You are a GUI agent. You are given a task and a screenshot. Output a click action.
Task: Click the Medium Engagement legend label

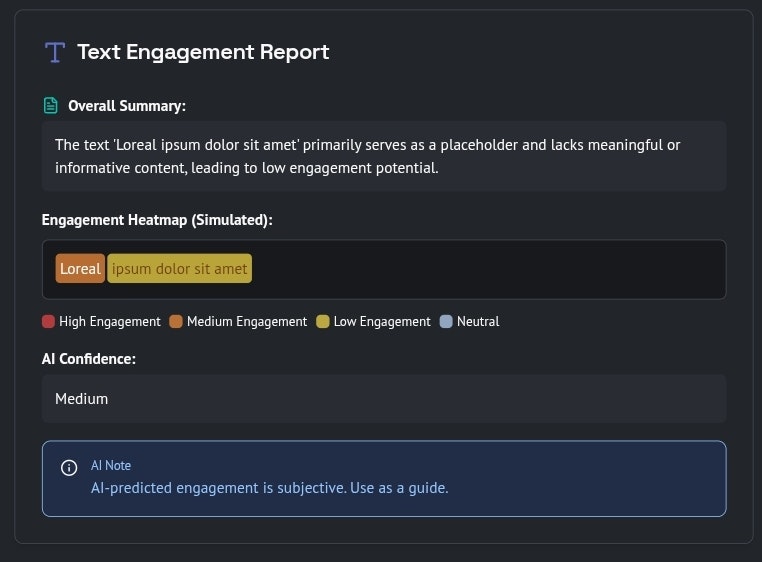(x=247, y=322)
